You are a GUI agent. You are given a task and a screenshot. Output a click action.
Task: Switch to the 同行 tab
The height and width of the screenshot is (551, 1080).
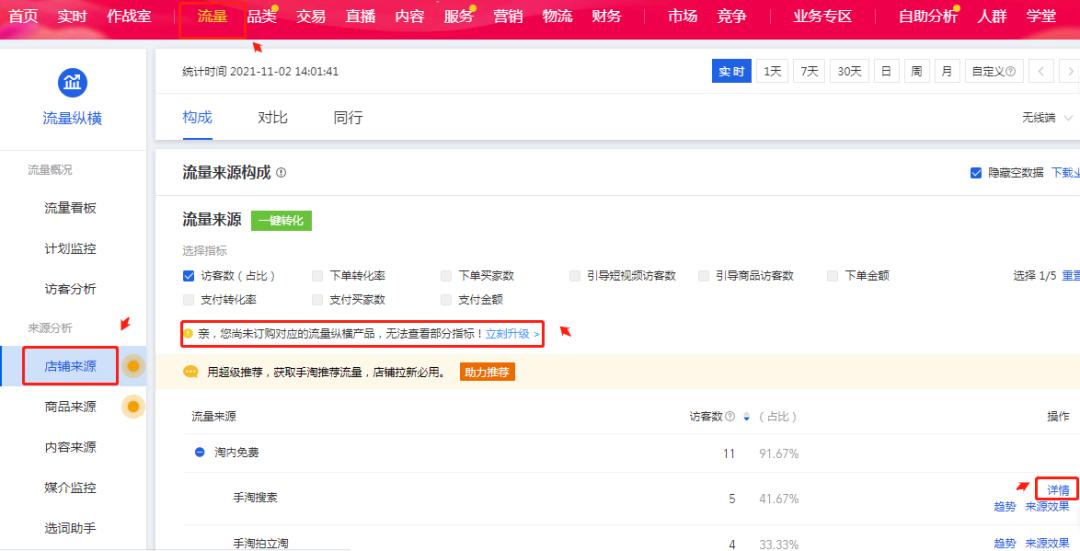(x=348, y=118)
